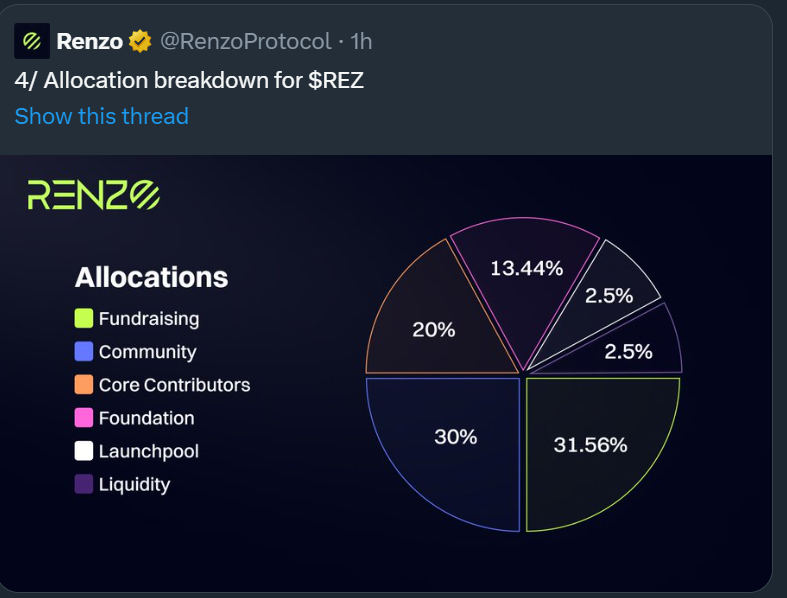Open the Renzo display name link
This screenshot has width=787, height=598.
coord(89,41)
